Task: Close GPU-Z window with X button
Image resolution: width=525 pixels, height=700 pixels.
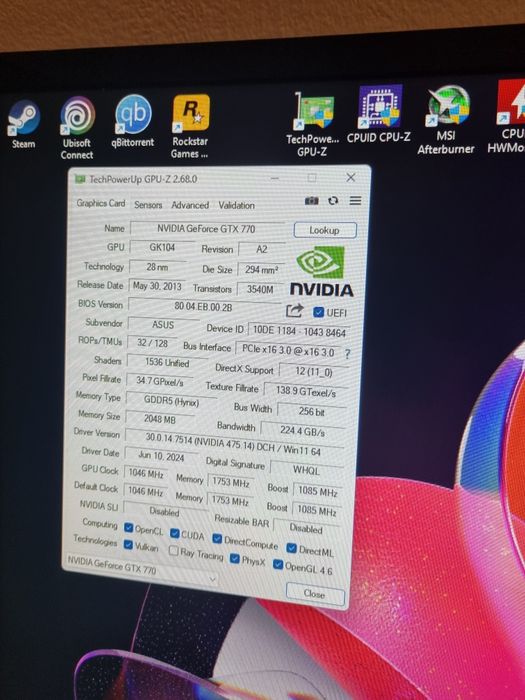Action: (351, 177)
